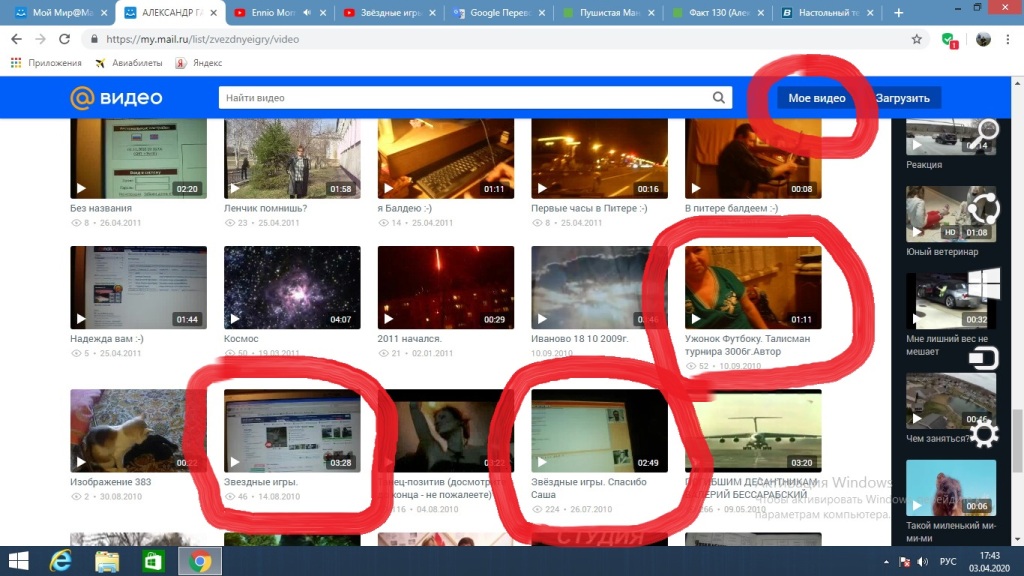Click the page vertical scrollbar thumb

pos(1017,440)
